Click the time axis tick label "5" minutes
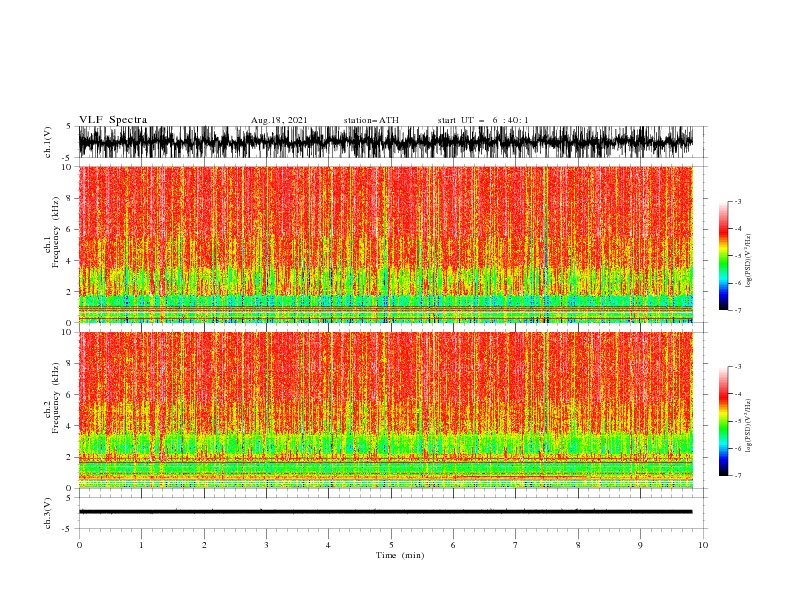792x612 pixels. (391, 545)
